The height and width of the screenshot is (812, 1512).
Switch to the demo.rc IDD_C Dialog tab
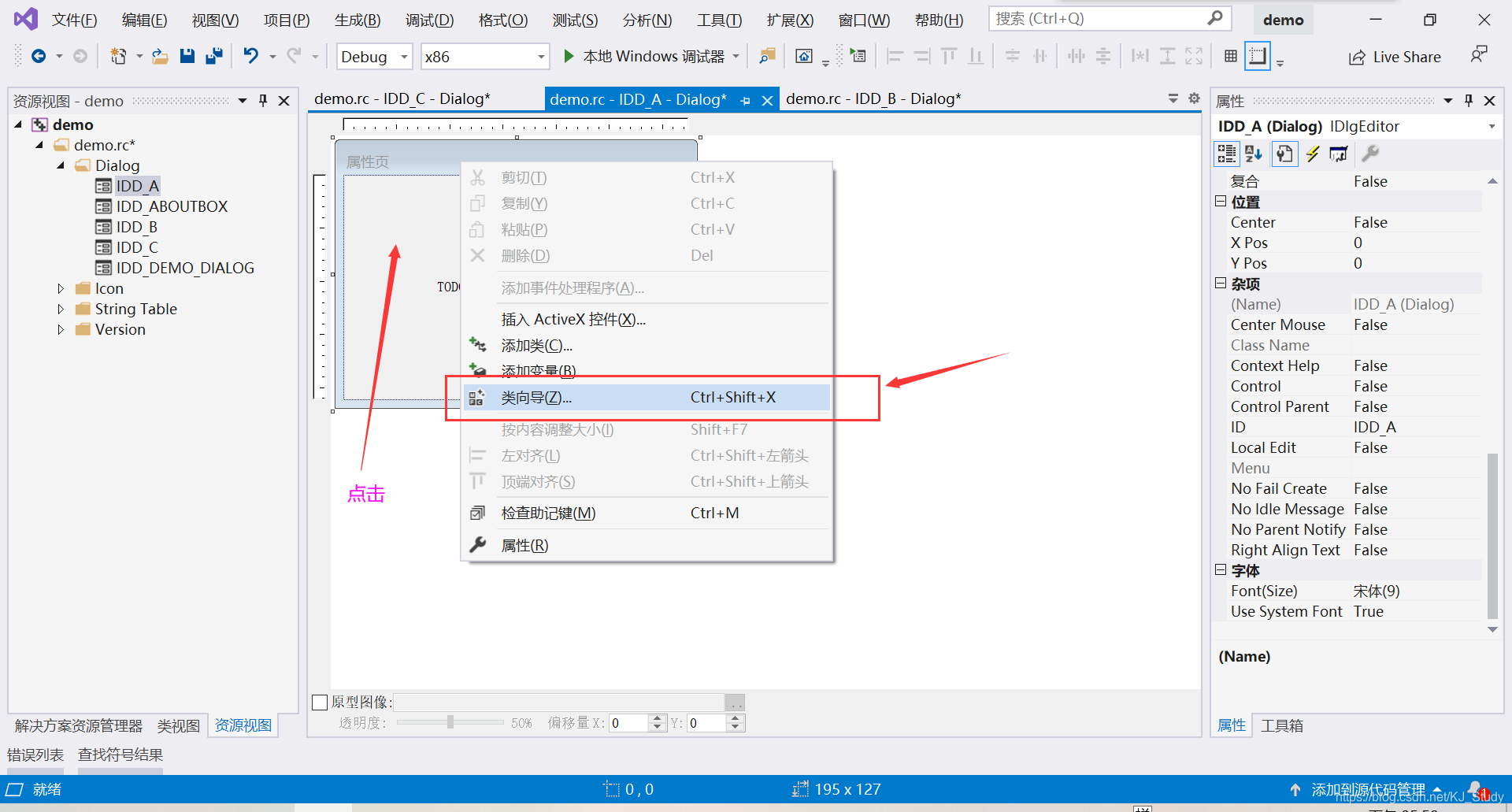coord(402,98)
